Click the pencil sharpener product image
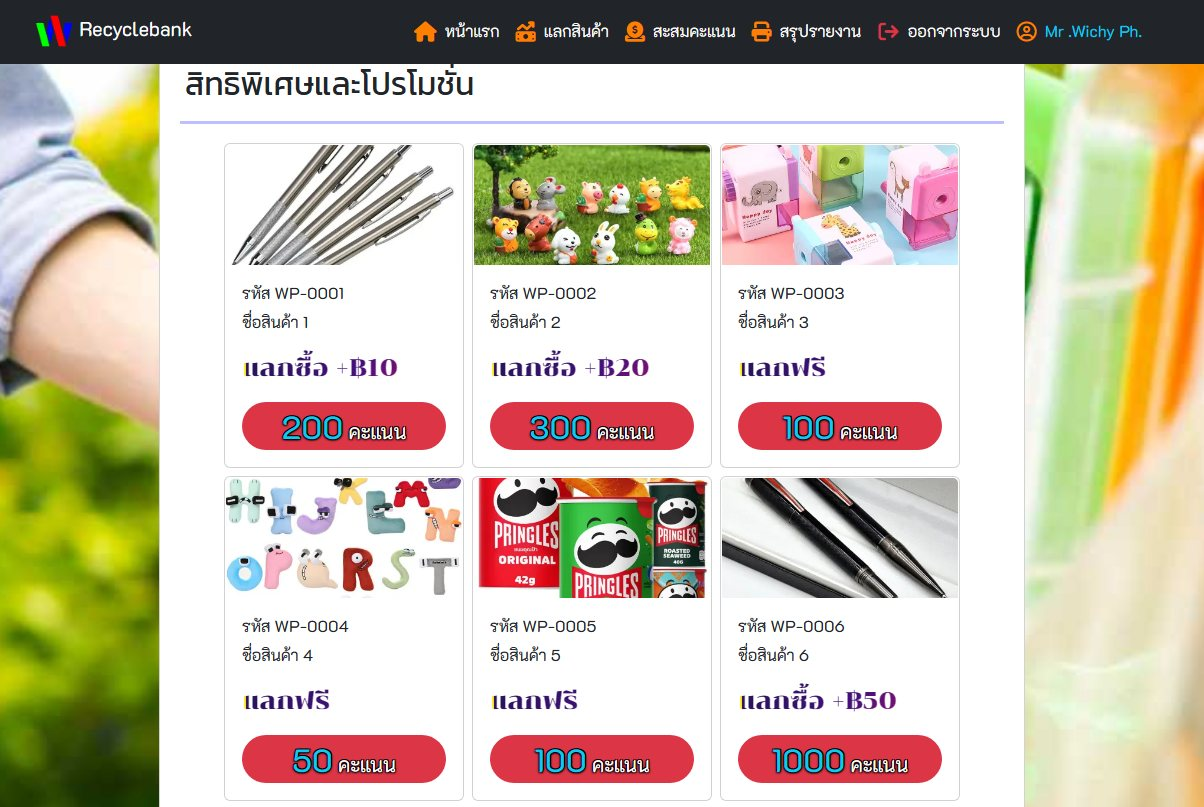This screenshot has height=807, width=1204. click(840, 205)
